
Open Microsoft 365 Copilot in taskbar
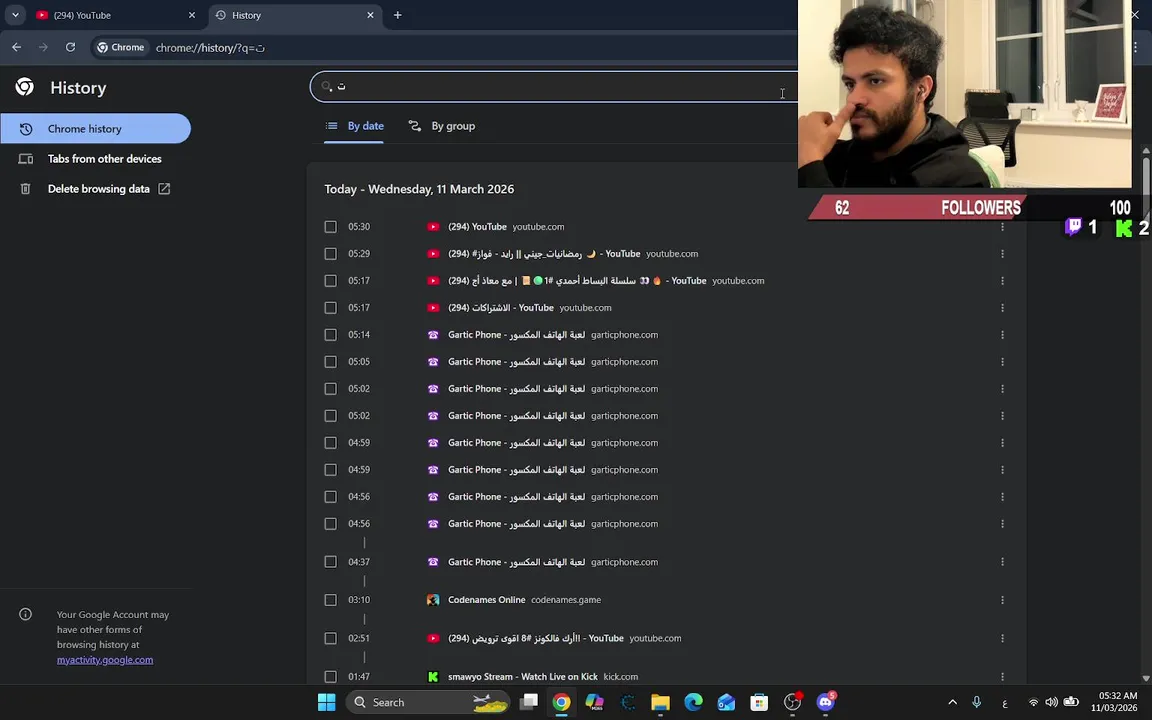click(x=594, y=702)
